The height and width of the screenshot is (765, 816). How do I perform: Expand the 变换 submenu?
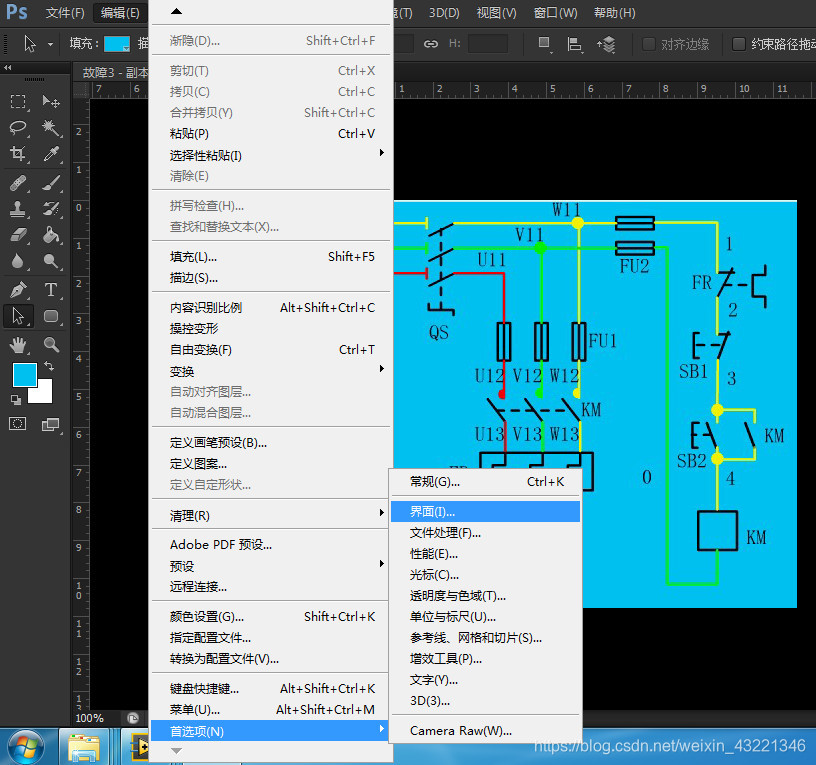[x=271, y=371]
